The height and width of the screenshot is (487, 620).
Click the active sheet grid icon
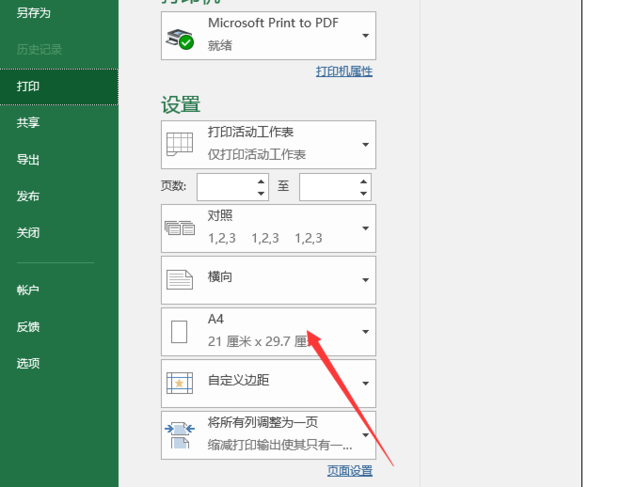(180, 144)
